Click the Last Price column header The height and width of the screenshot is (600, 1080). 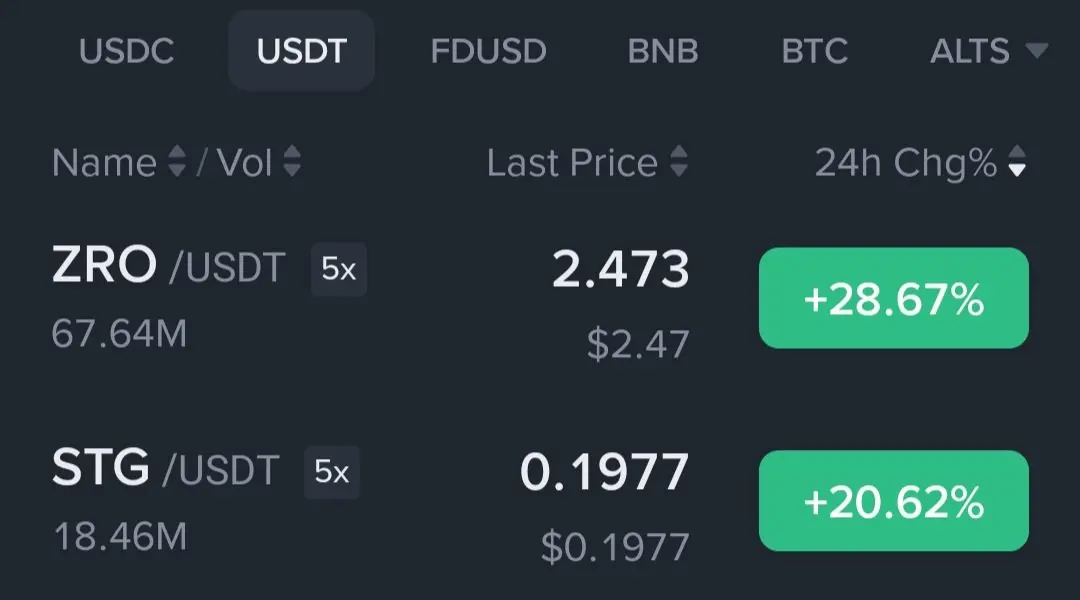(x=572, y=163)
